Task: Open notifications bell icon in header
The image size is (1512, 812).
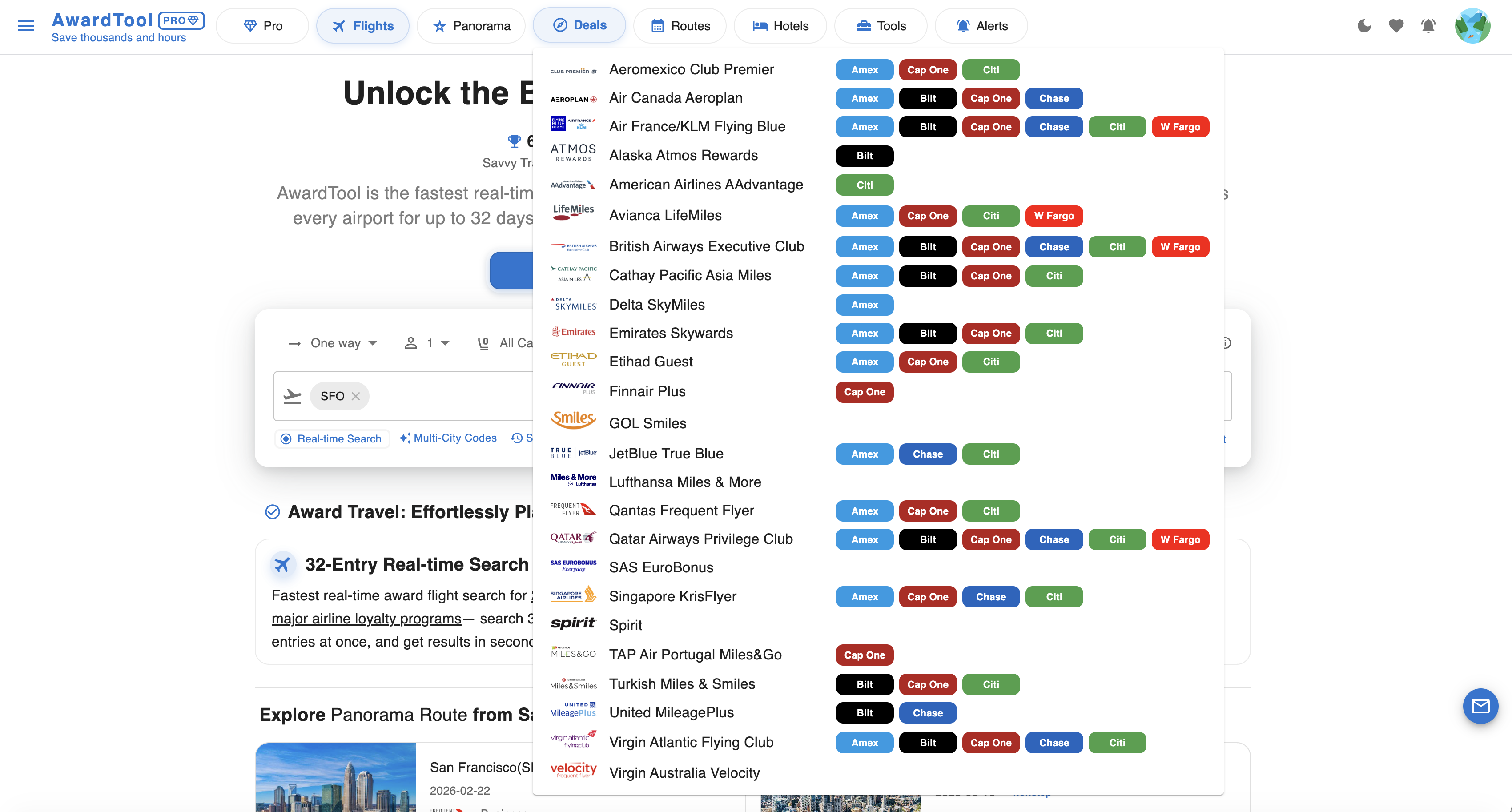Action: (1428, 26)
